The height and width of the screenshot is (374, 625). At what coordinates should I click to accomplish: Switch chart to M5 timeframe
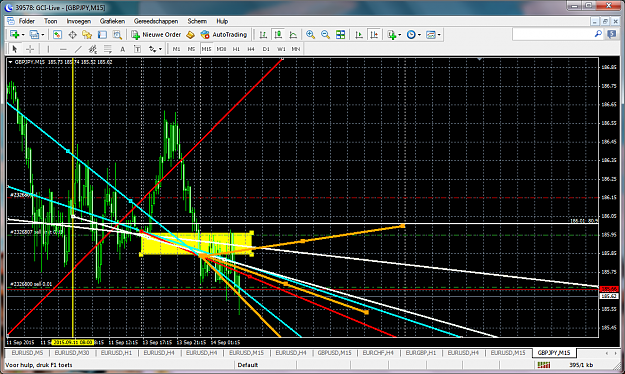pos(191,49)
